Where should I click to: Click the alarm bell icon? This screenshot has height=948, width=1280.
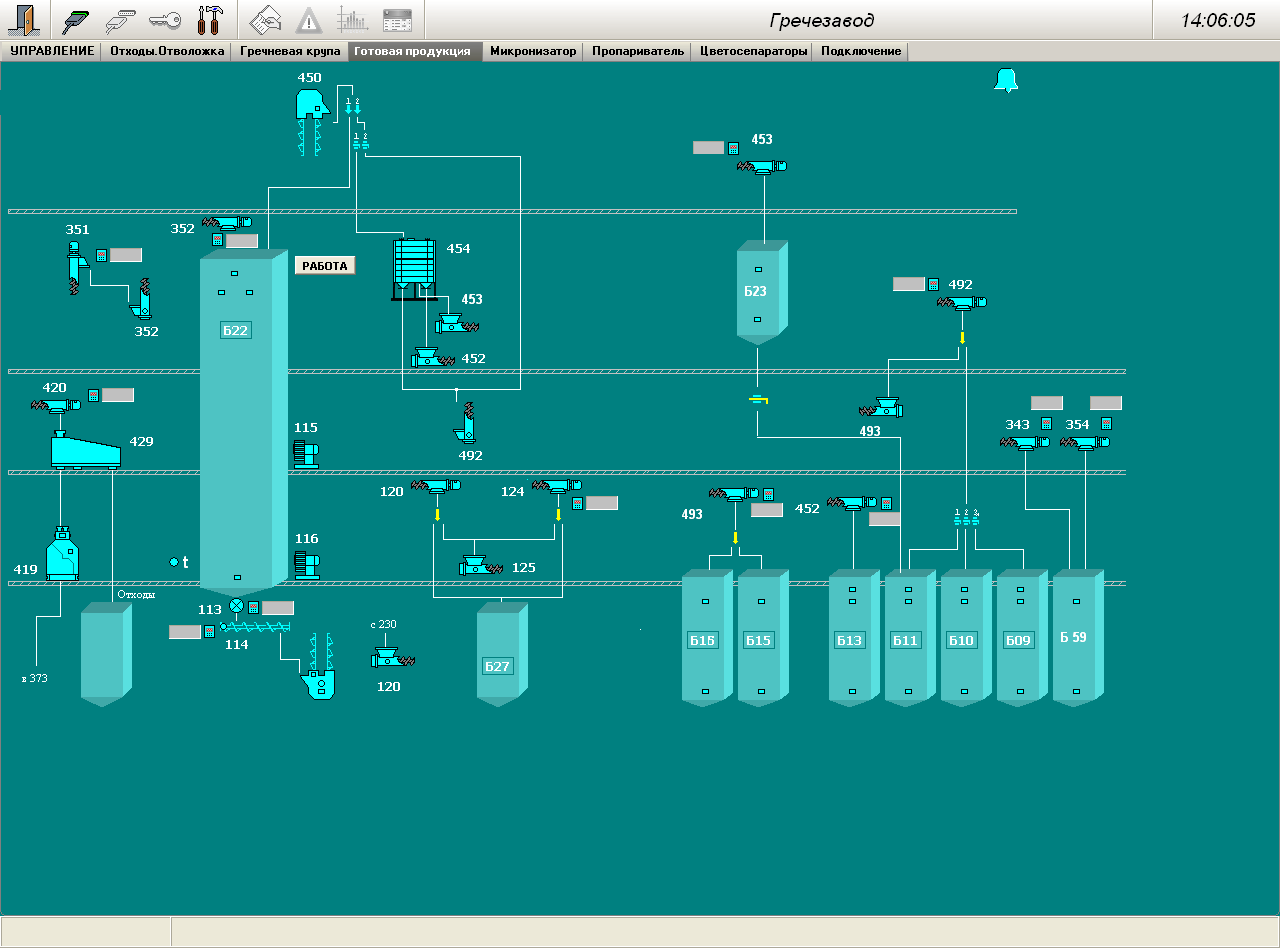tap(1005, 81)
